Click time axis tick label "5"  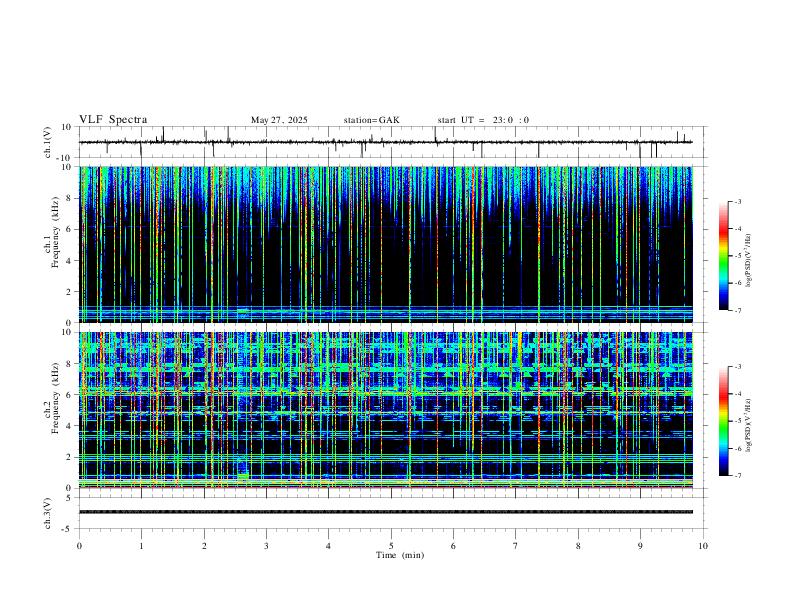tap(391, 546)
